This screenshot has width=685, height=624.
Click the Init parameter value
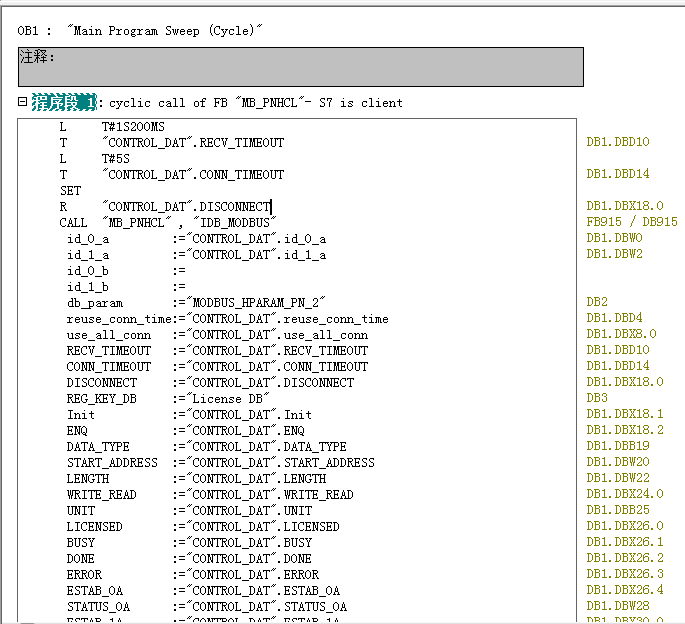click(x=249, y=415)
